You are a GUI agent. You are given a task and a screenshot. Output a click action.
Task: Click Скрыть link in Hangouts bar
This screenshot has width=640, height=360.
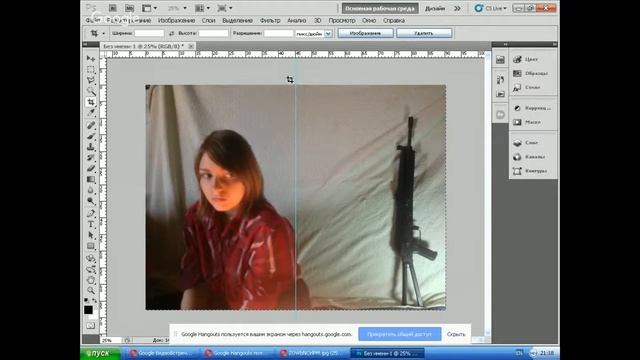point(456,334)
